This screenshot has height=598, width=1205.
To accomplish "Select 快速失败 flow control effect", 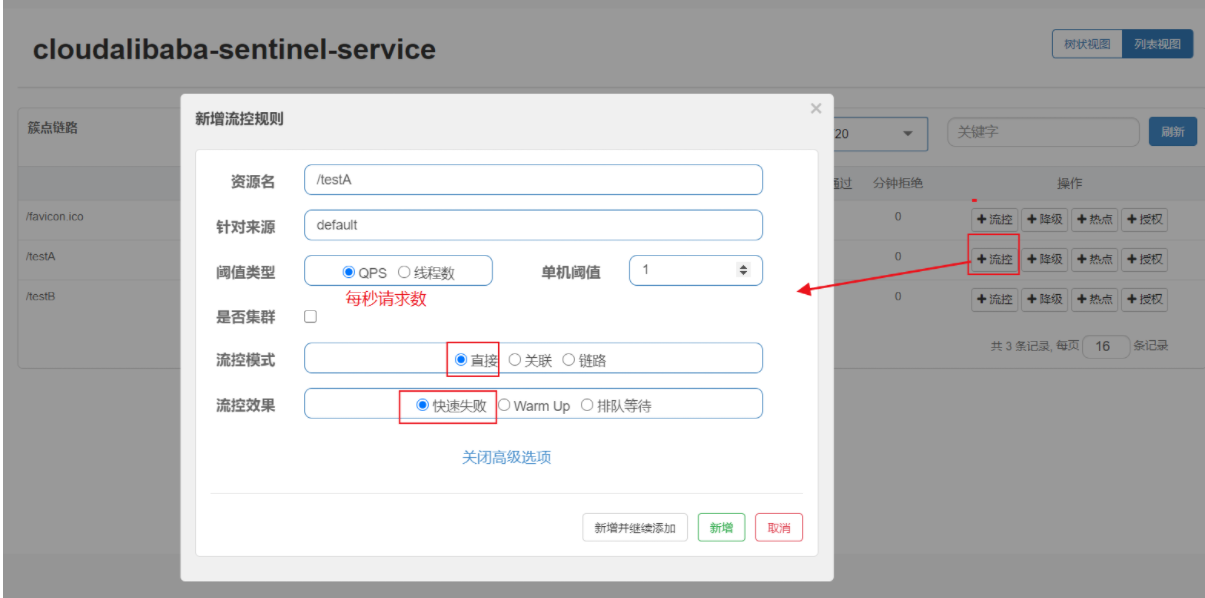I will pyautogui.click(x=422, y=405).
